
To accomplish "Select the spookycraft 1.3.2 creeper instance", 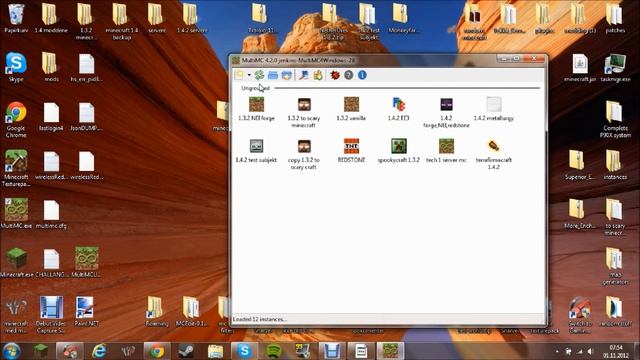I will point(398,151).
